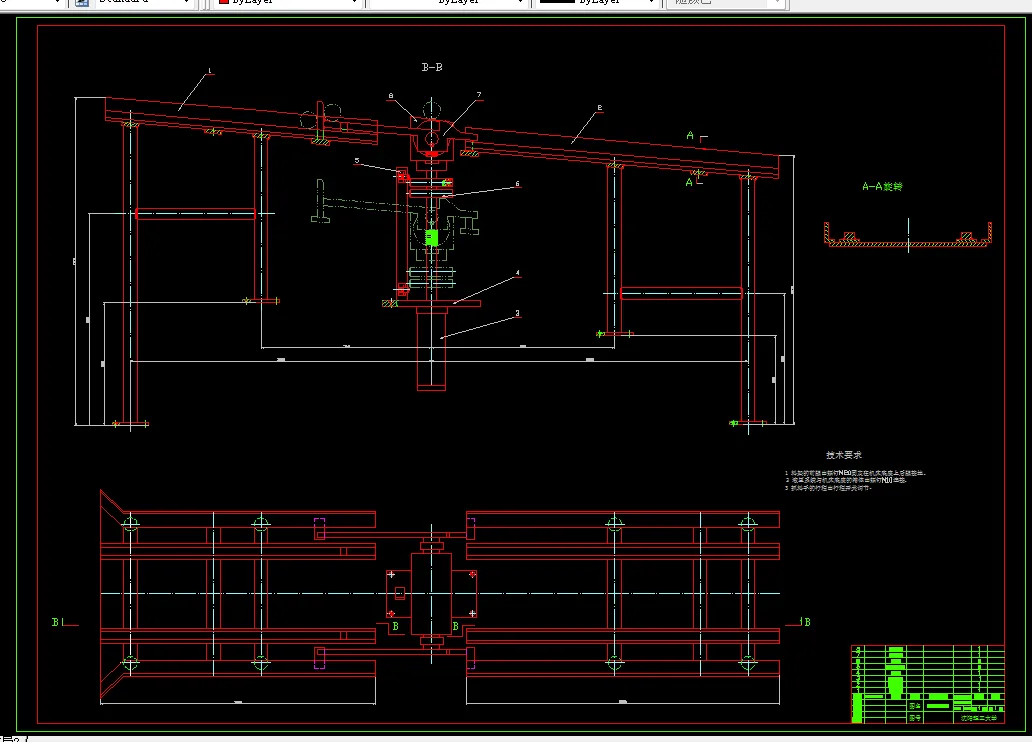
Task: Select part callout number 4
Action: [517, 273]
